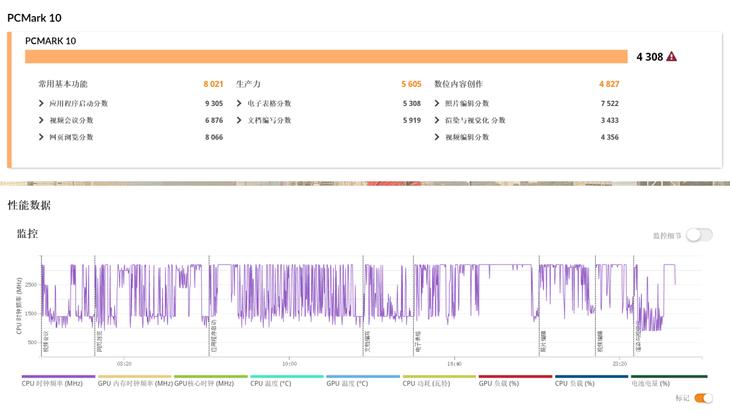The height and width of the screenshot is (415, 730).
Task: Toggle the GPU 内存时钟频率 (MHz) legend series
Action: [x=135, y=381]
